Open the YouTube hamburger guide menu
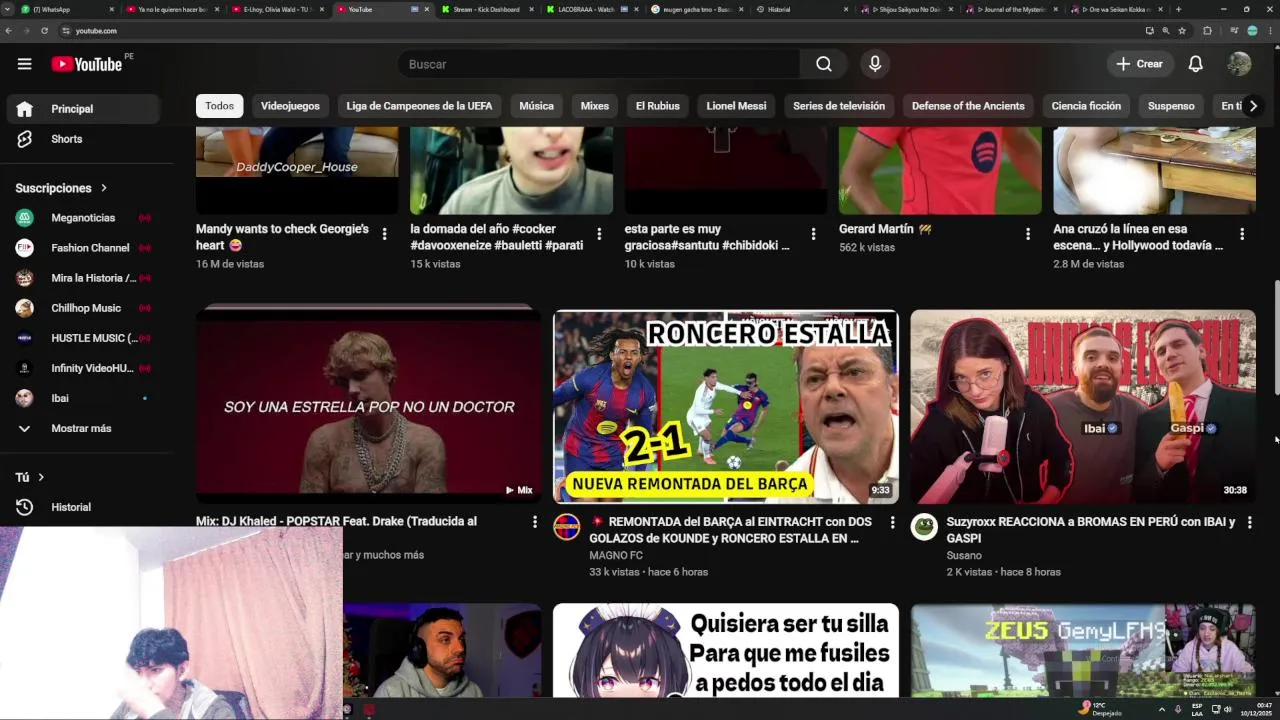1280x720 pixels. click(x=24, y=64)
